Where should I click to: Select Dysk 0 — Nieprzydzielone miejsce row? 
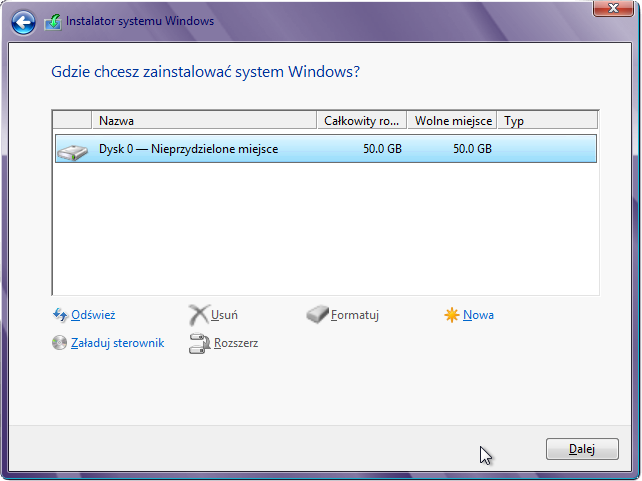(x=326, y=149)
